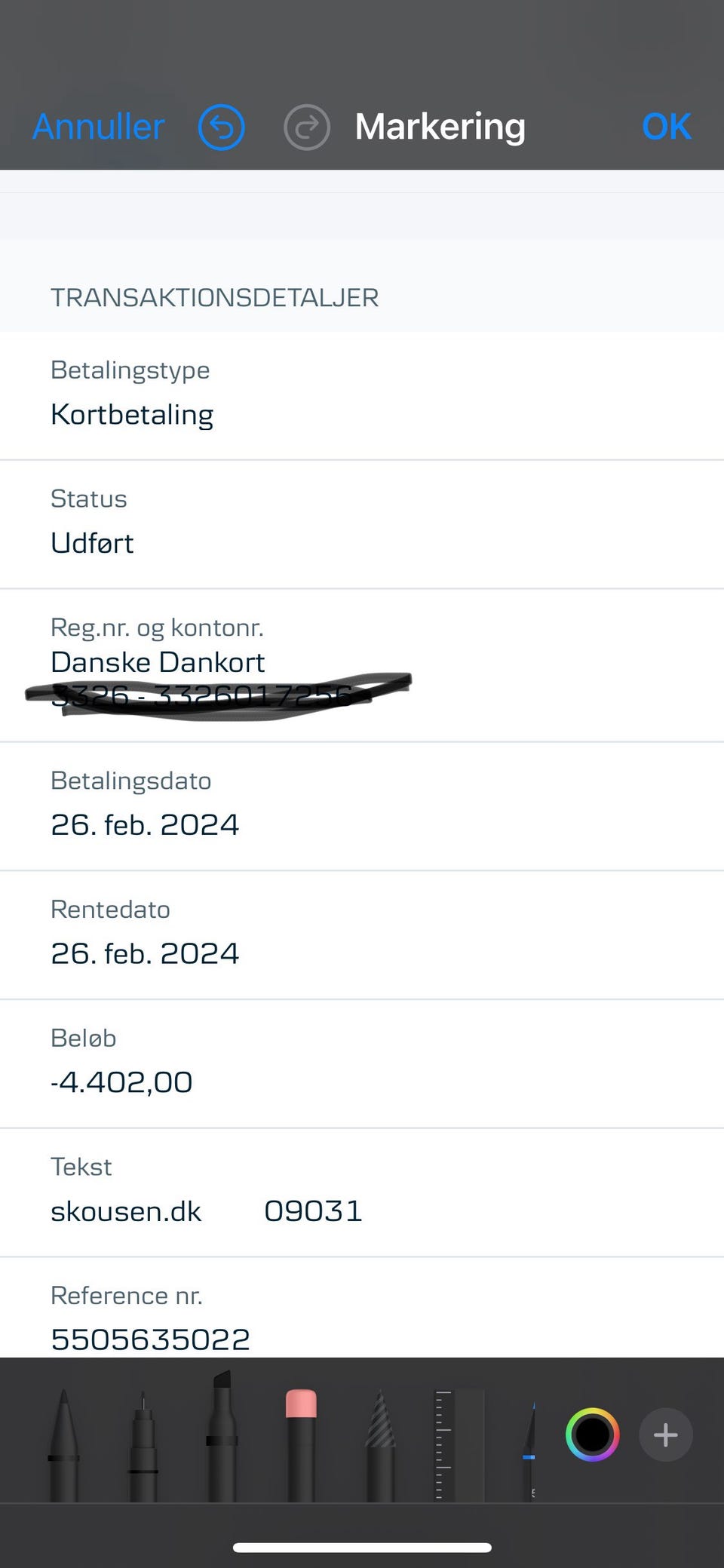Tap the skousen.dk transaction text

pyautogui.click(x=126, y=1211)
